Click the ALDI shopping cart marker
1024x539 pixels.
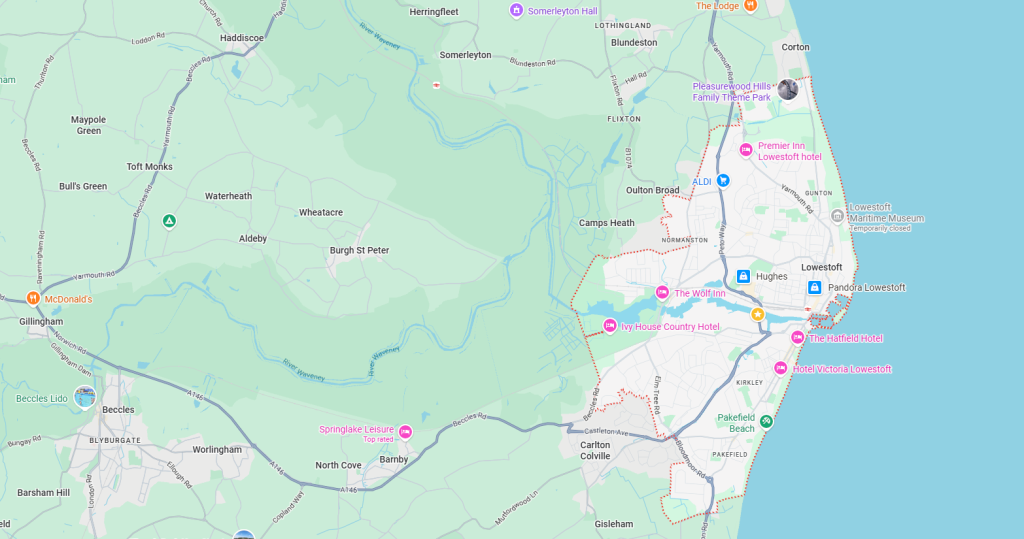pyautogui.click(x=723, y=181)
